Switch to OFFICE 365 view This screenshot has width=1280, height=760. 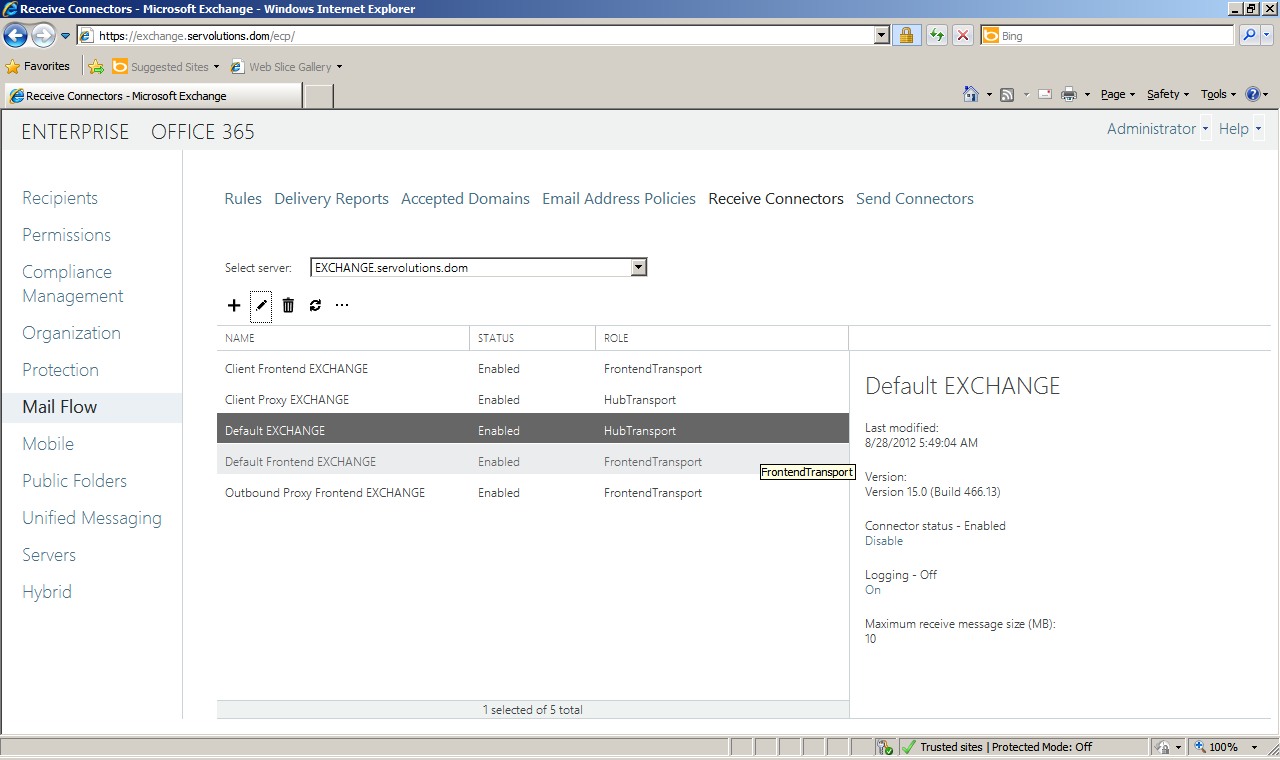click(x=203, y=132)
